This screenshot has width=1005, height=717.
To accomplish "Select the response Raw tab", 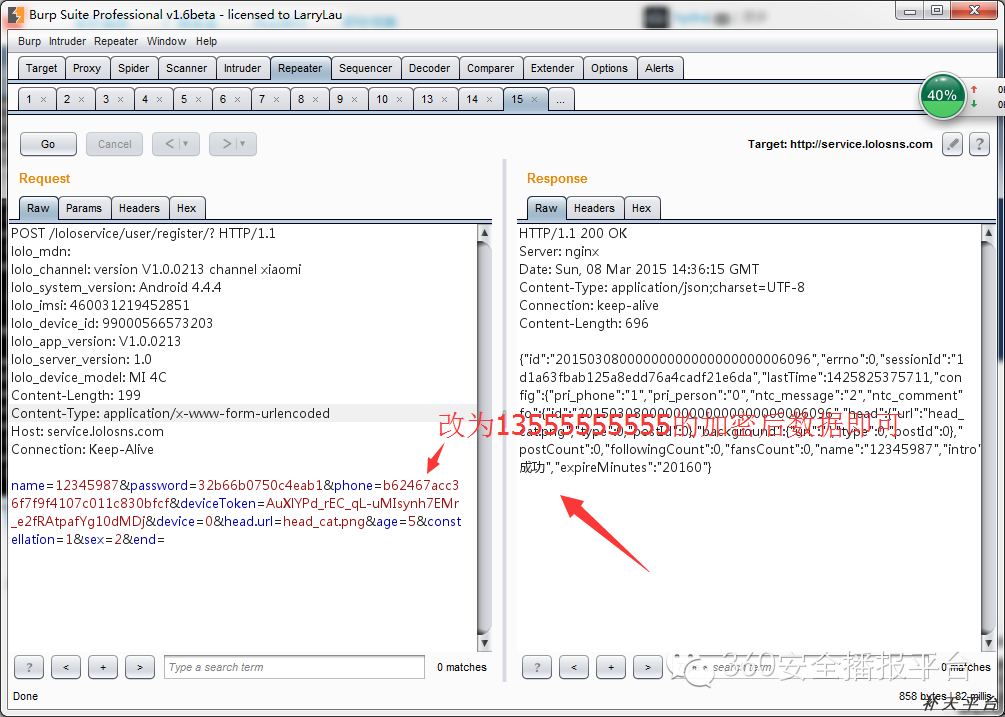I will pos(546,208).
